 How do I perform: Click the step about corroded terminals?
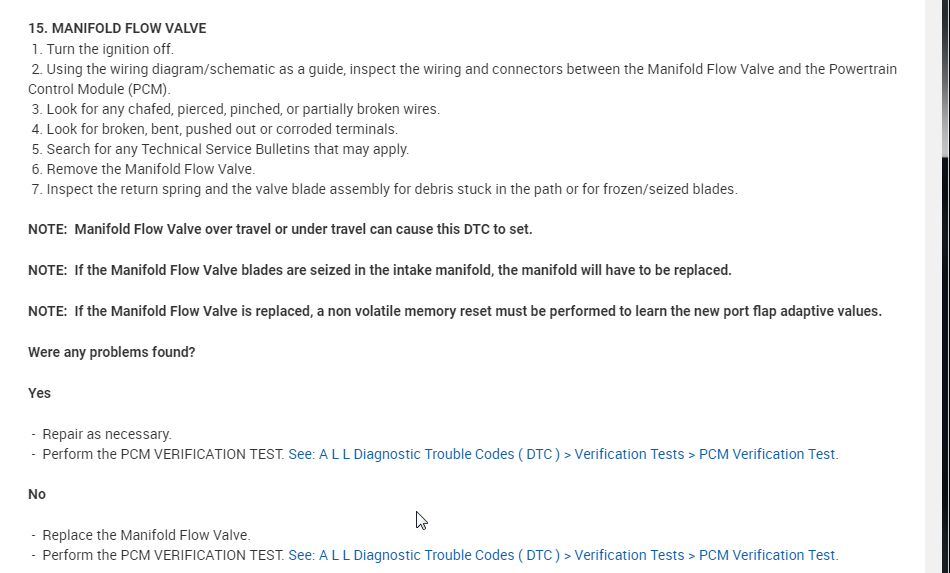click(221, 129)
